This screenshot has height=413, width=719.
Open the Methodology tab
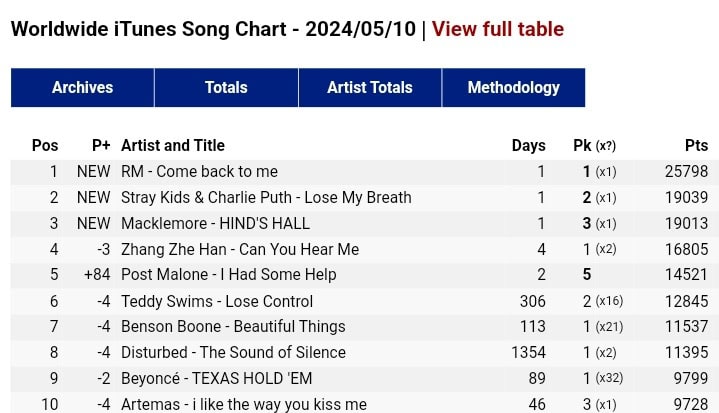coord(513,88)
